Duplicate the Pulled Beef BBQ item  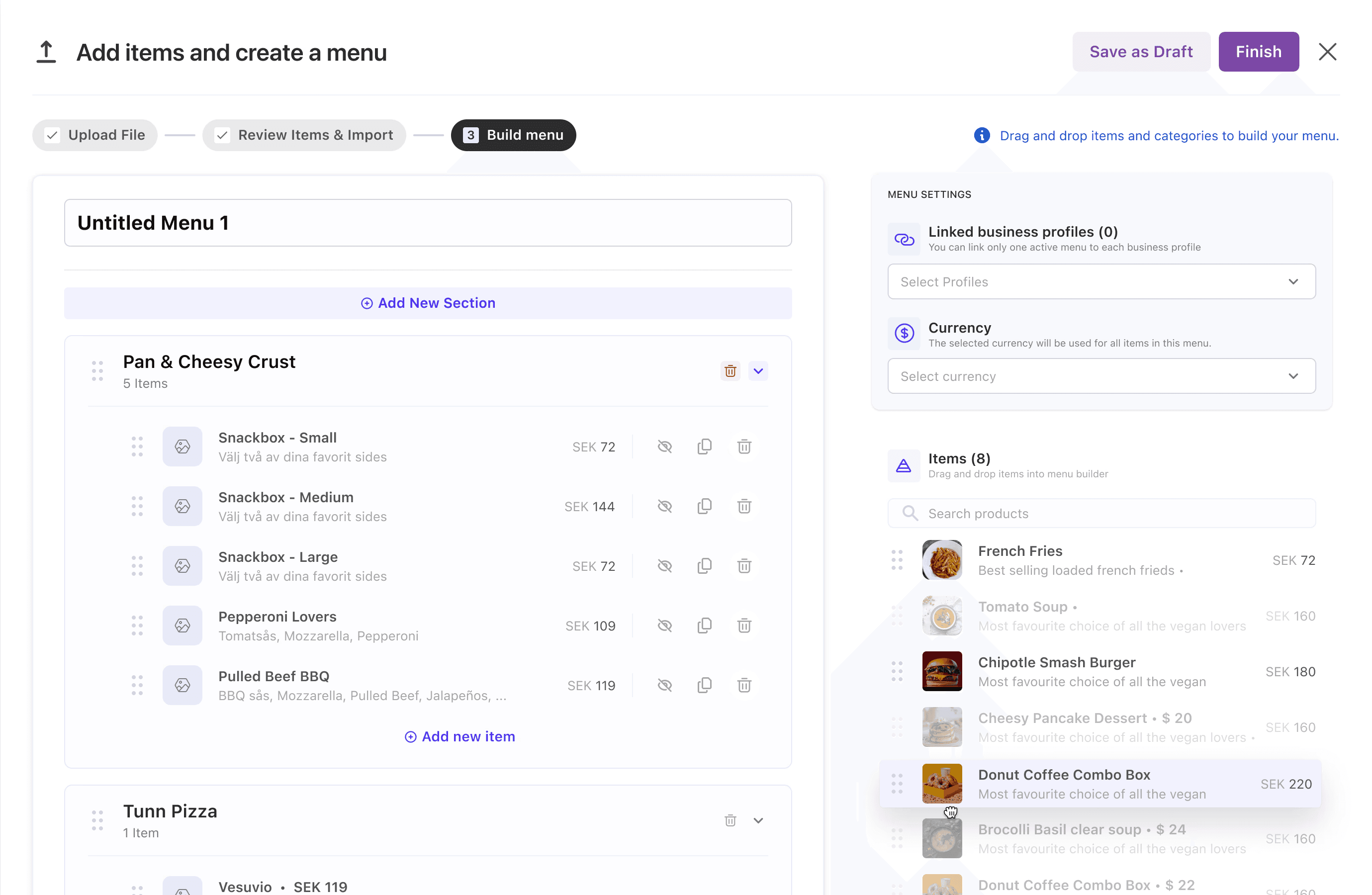[704, 685]
